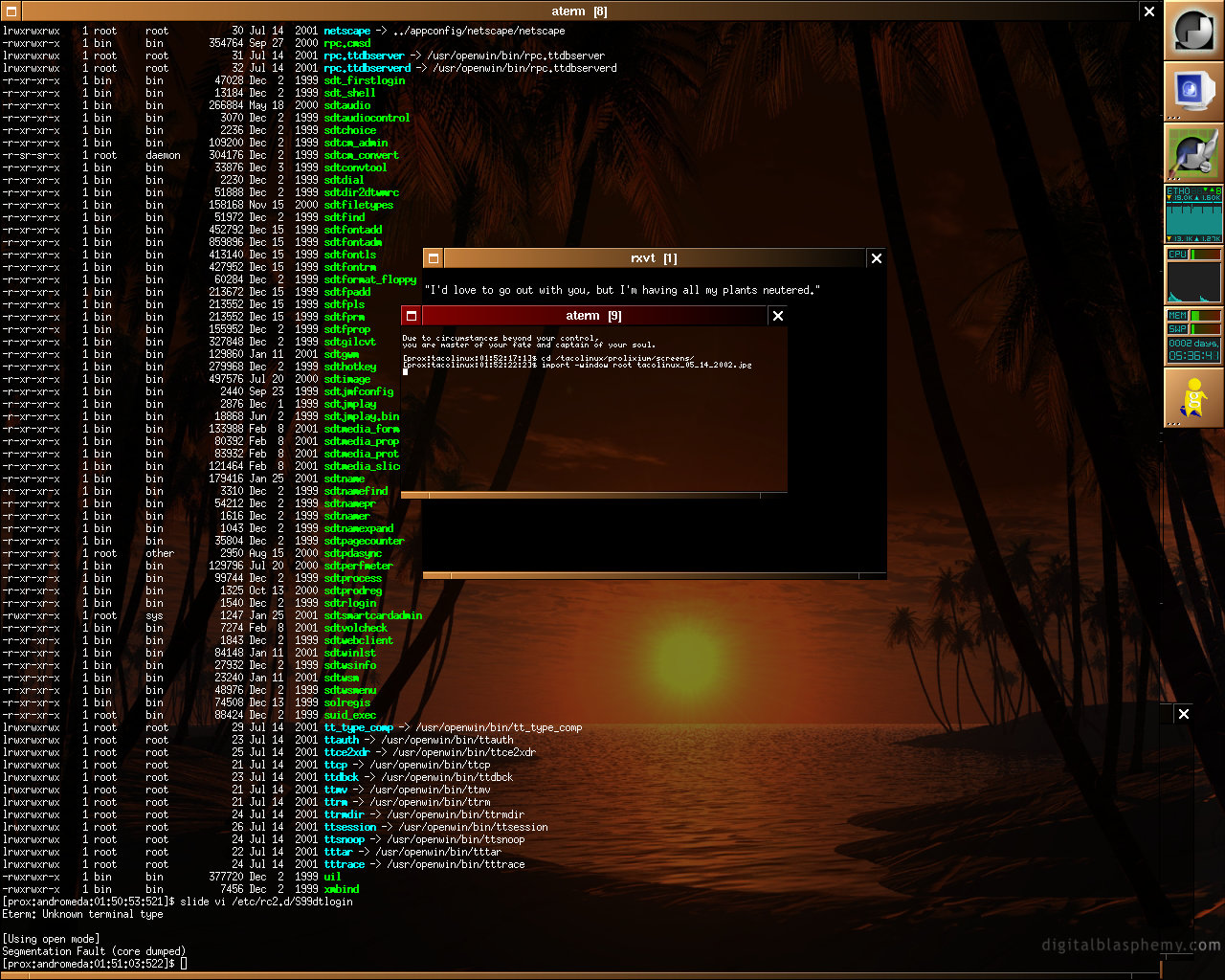Close the rxvt [1] window
Image resolution: width=1225 pixels, height=980 pixels.
876,258
